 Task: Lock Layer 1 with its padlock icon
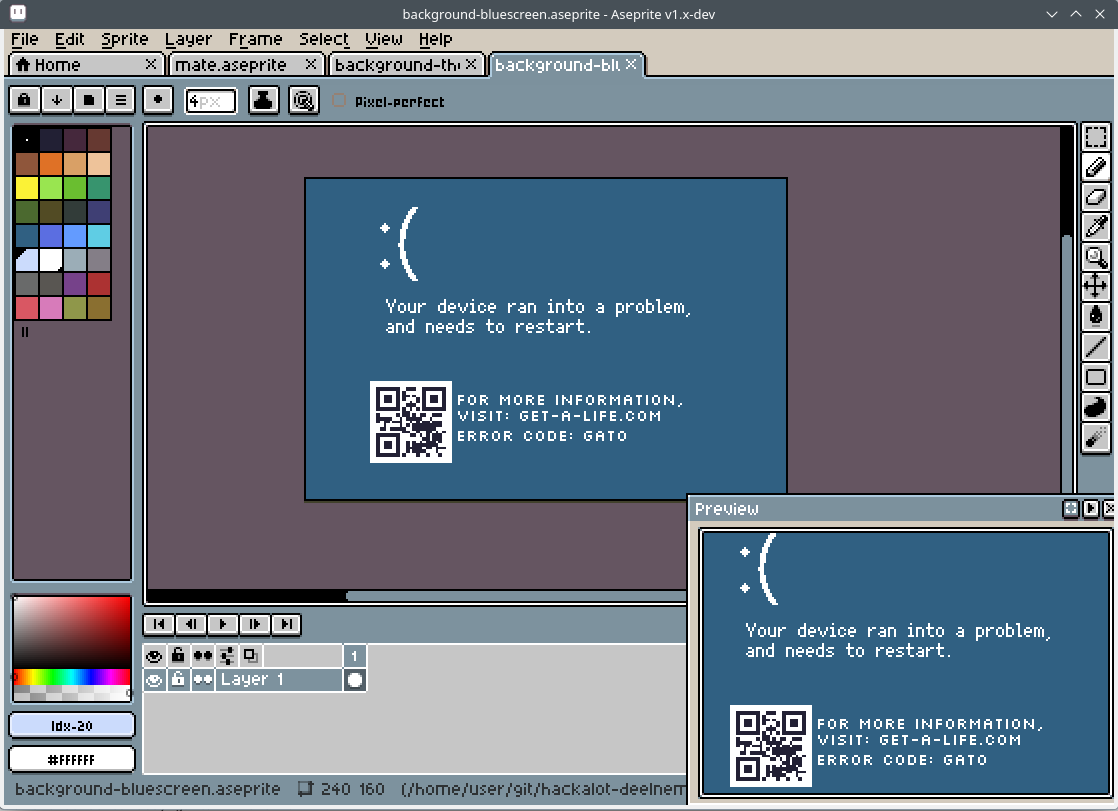[x=178, y=680]
